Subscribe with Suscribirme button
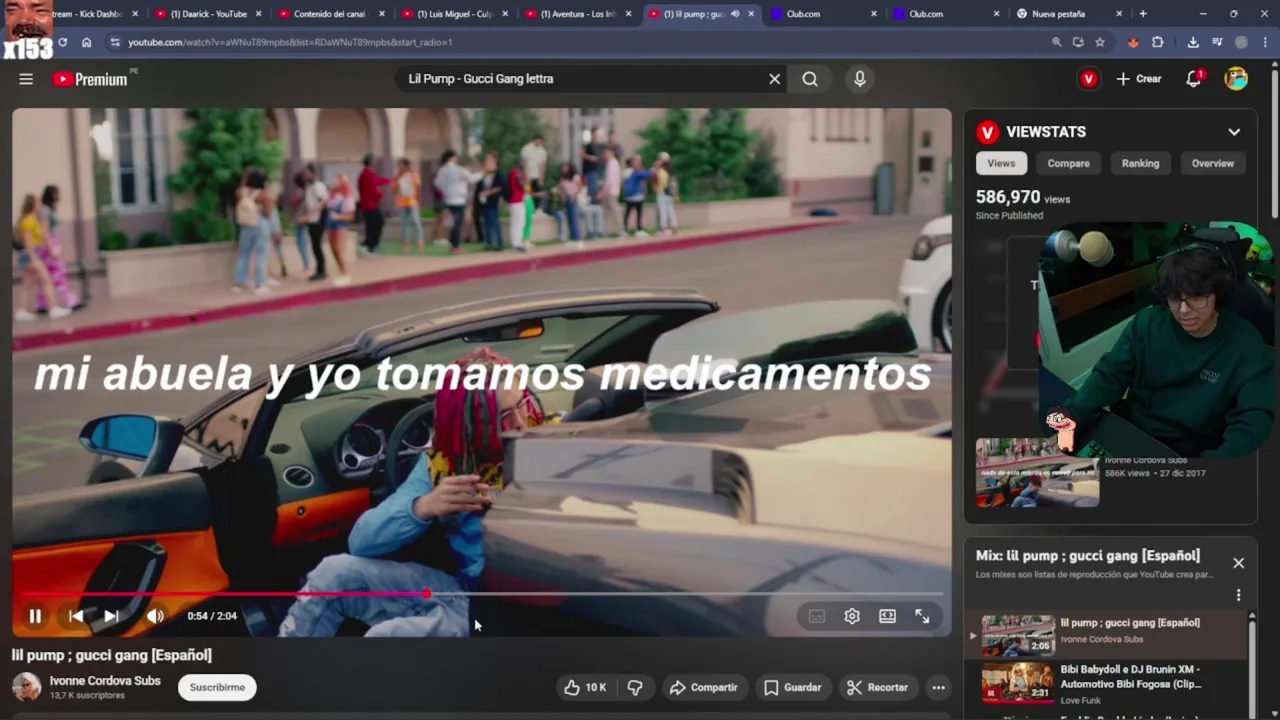 [217, 687]
